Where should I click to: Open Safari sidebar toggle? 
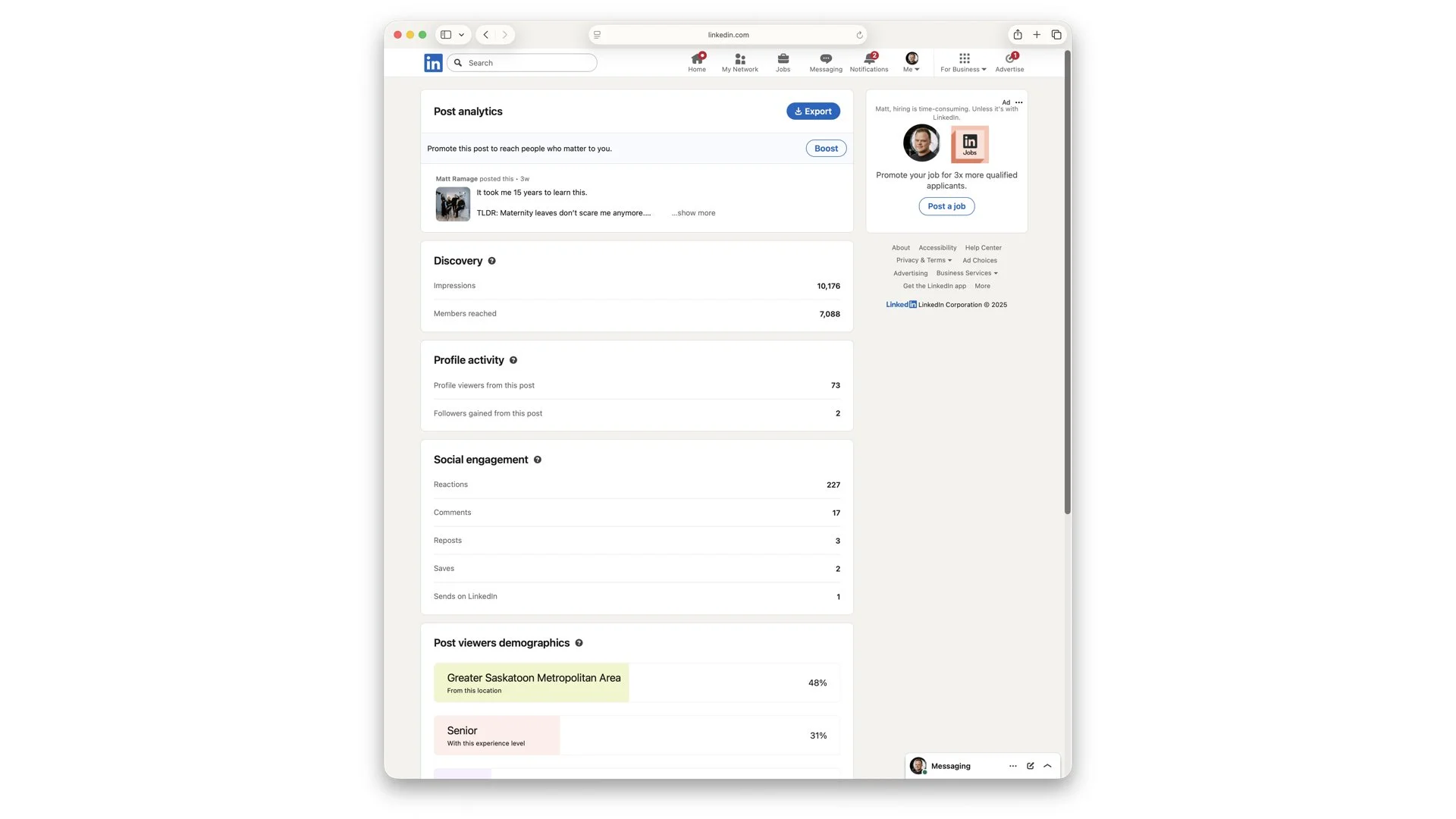pyautogui.click(x=446, y=35)
